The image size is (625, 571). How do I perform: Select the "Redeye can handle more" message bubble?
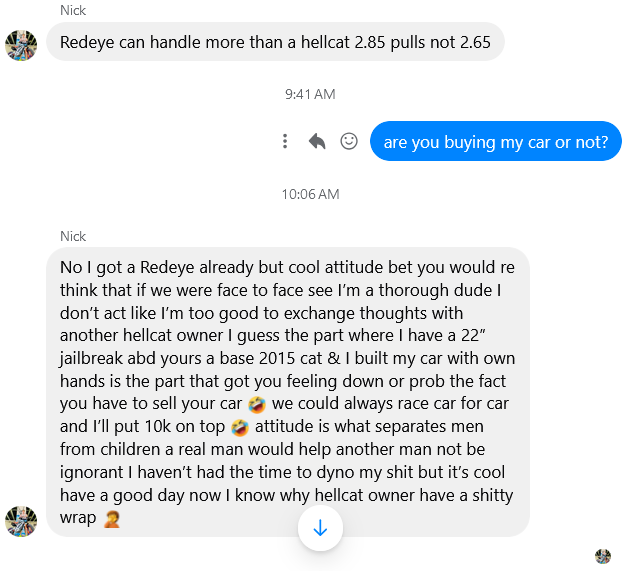pyautogui.click(x=275, y=42)
